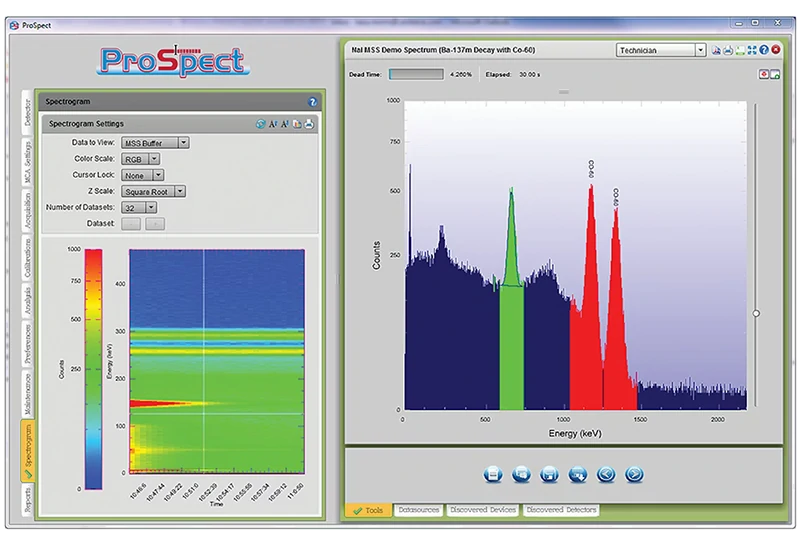Open the Detector side tab
Image resolution: width=800 pixels, height=545 pixels.
click(x=28, y=113)
